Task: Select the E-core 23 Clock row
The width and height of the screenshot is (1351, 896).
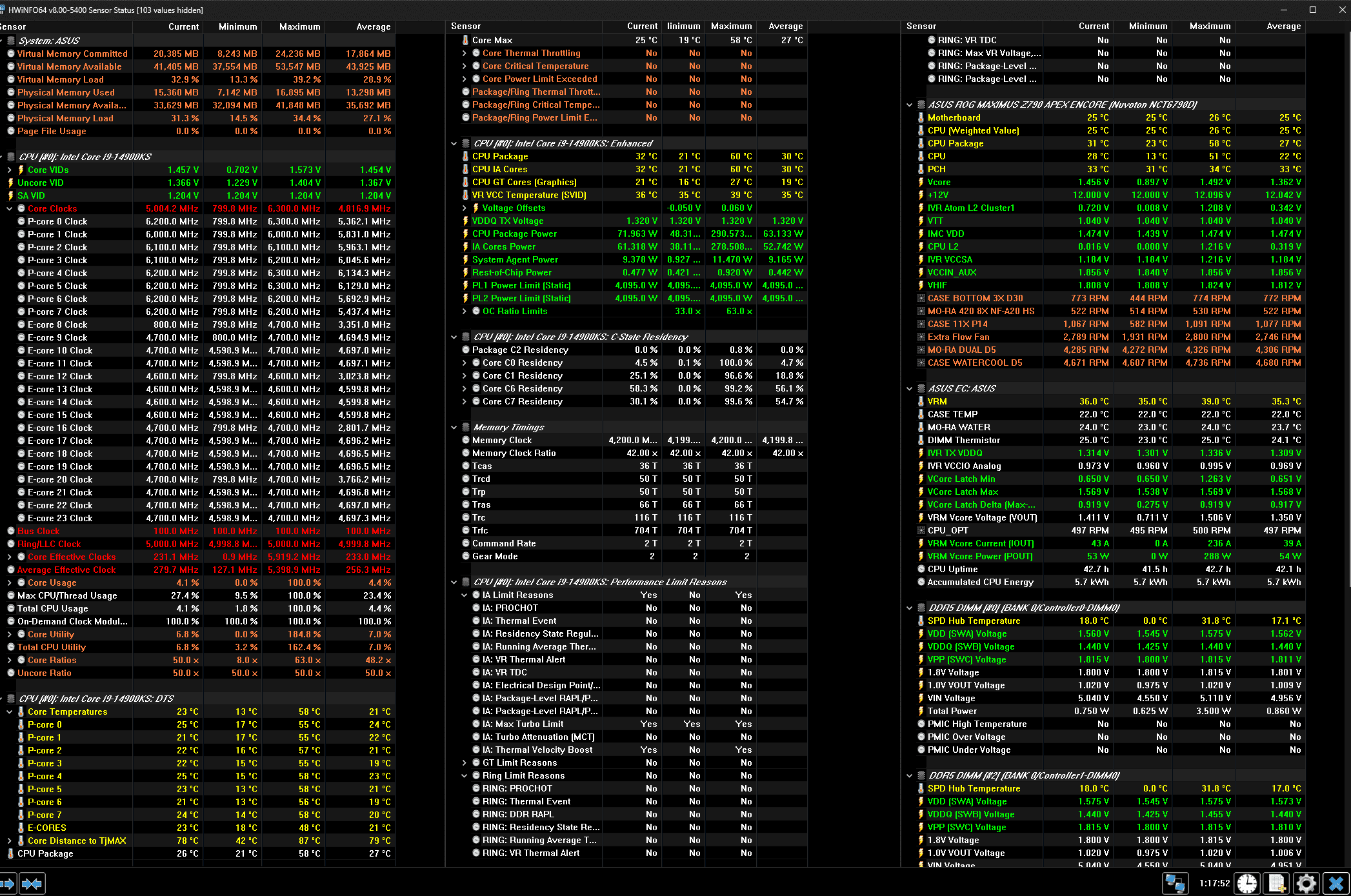Action: (197, 518)
